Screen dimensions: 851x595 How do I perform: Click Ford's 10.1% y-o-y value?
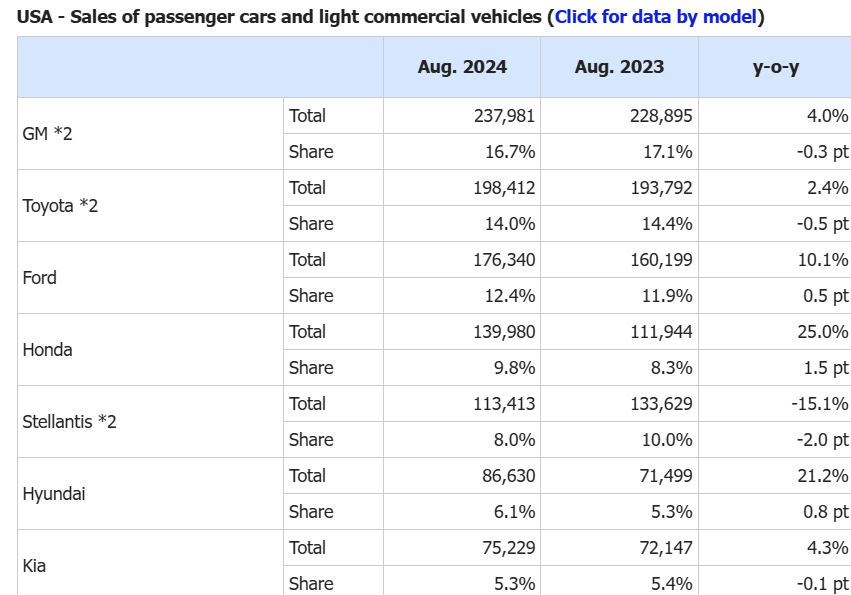(825, 259)
